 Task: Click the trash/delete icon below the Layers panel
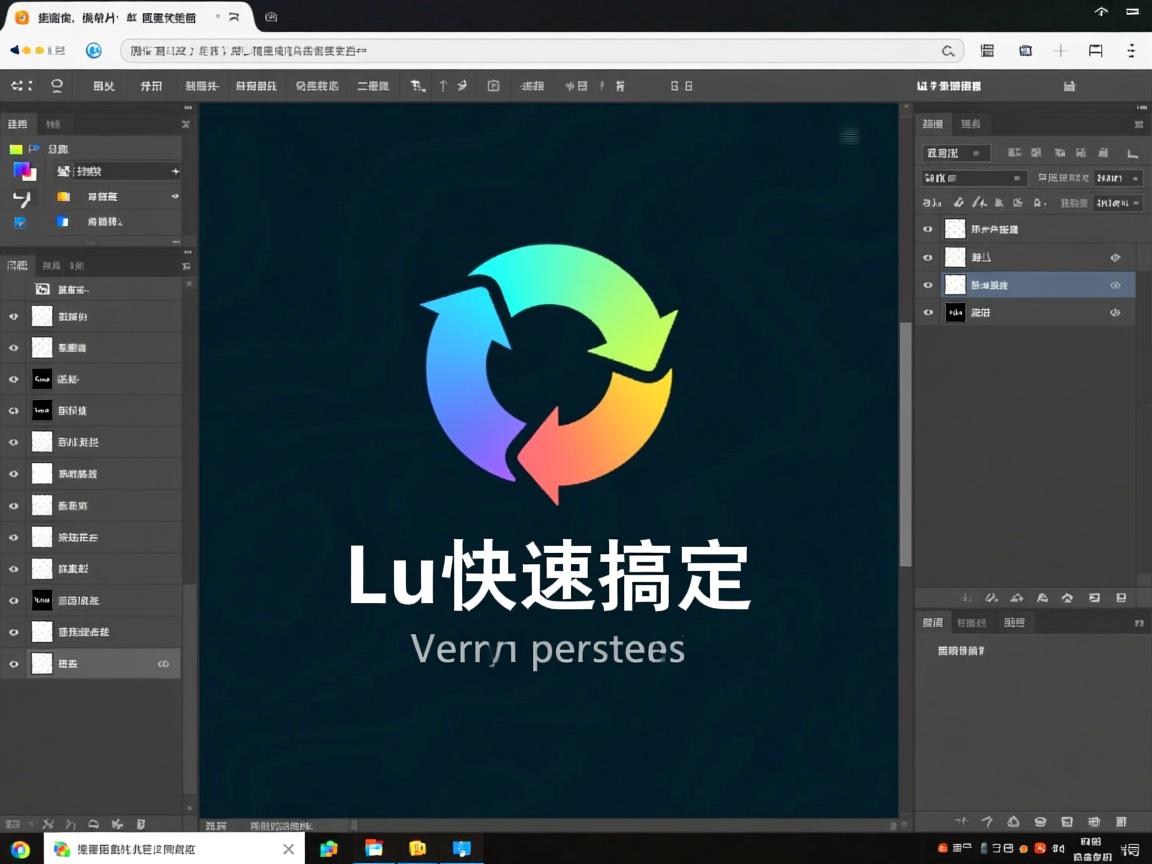point(1121,597)
